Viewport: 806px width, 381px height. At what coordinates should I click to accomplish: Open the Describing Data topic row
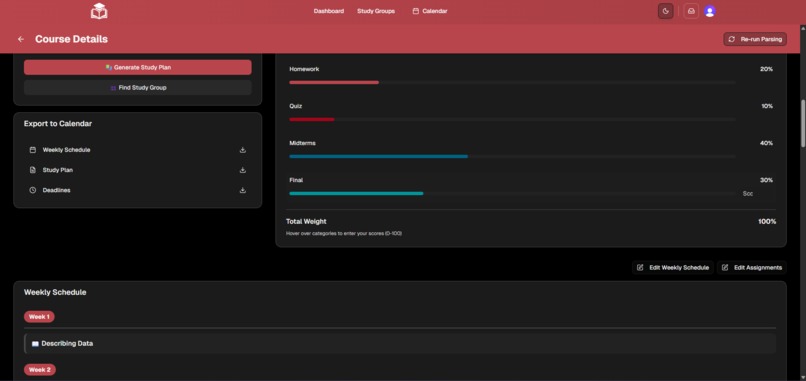click(400, 343)
